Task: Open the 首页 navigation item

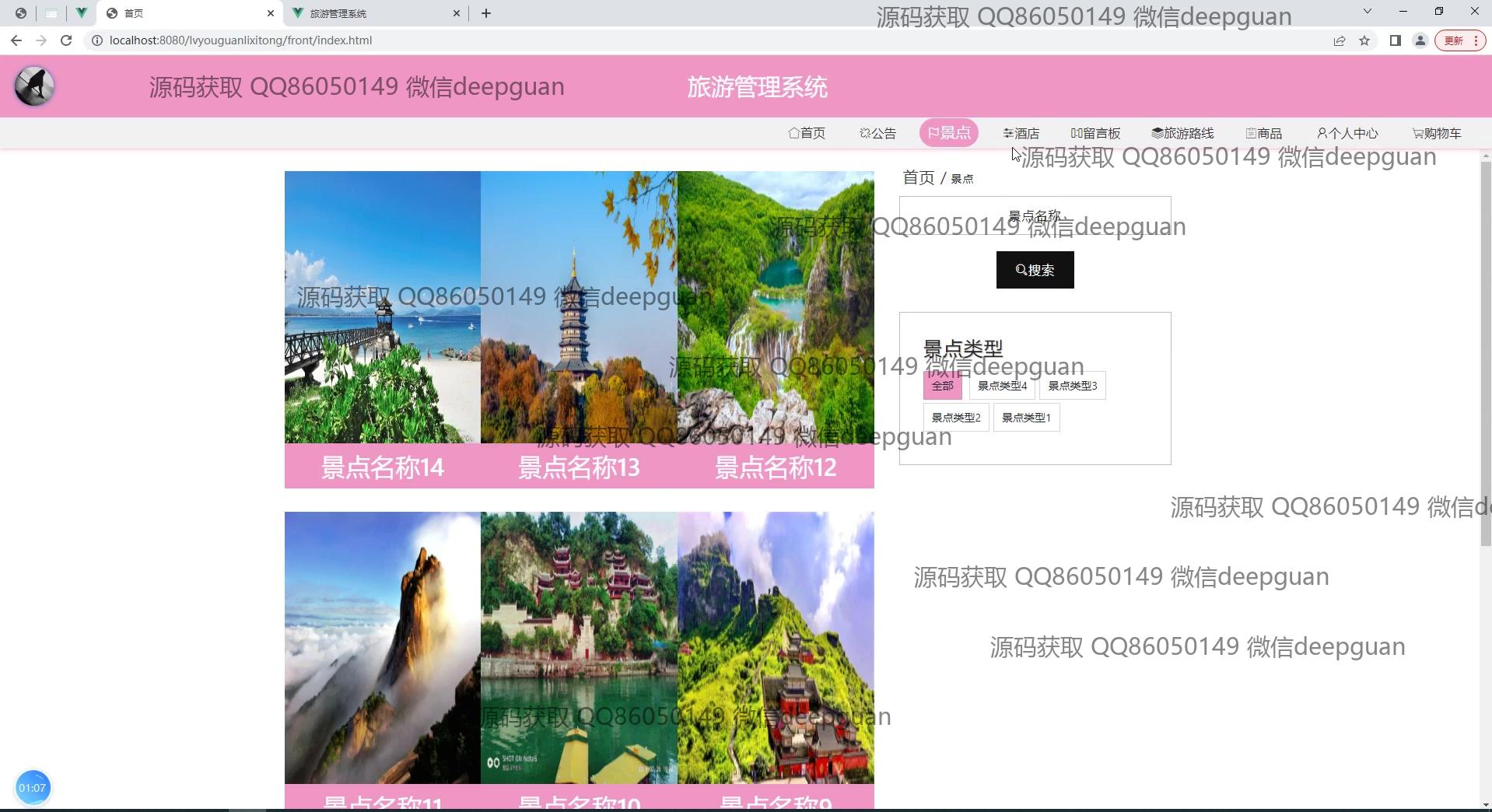Action: pos(807,133)
